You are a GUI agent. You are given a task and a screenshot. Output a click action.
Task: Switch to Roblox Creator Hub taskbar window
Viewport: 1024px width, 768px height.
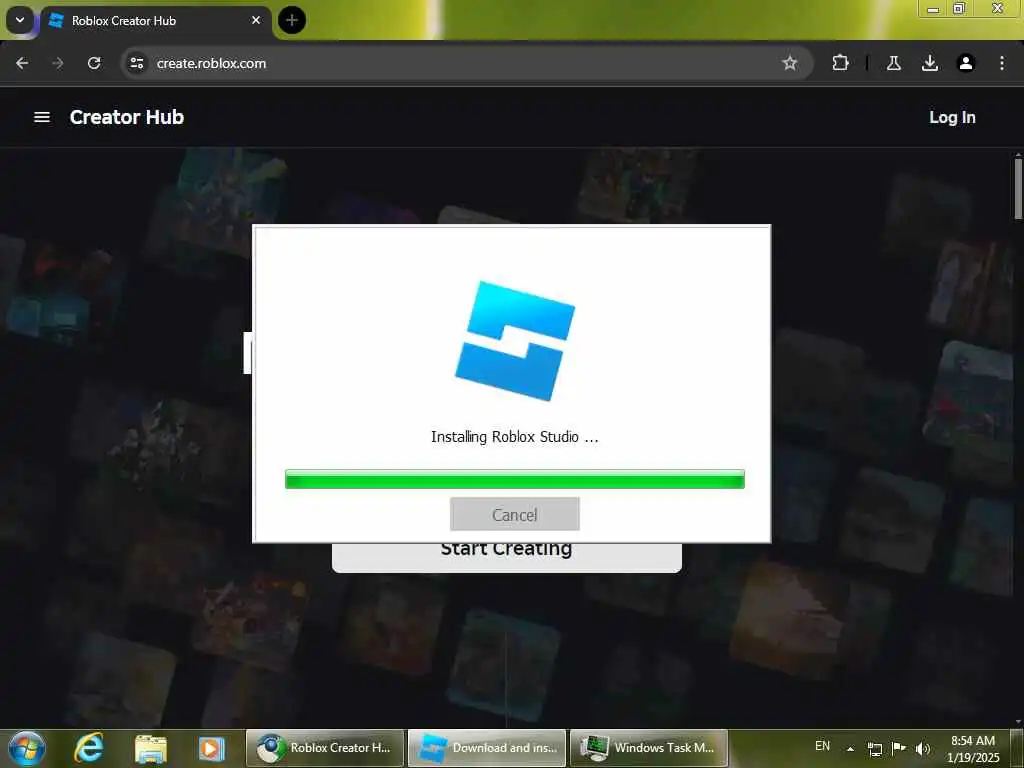325,748
